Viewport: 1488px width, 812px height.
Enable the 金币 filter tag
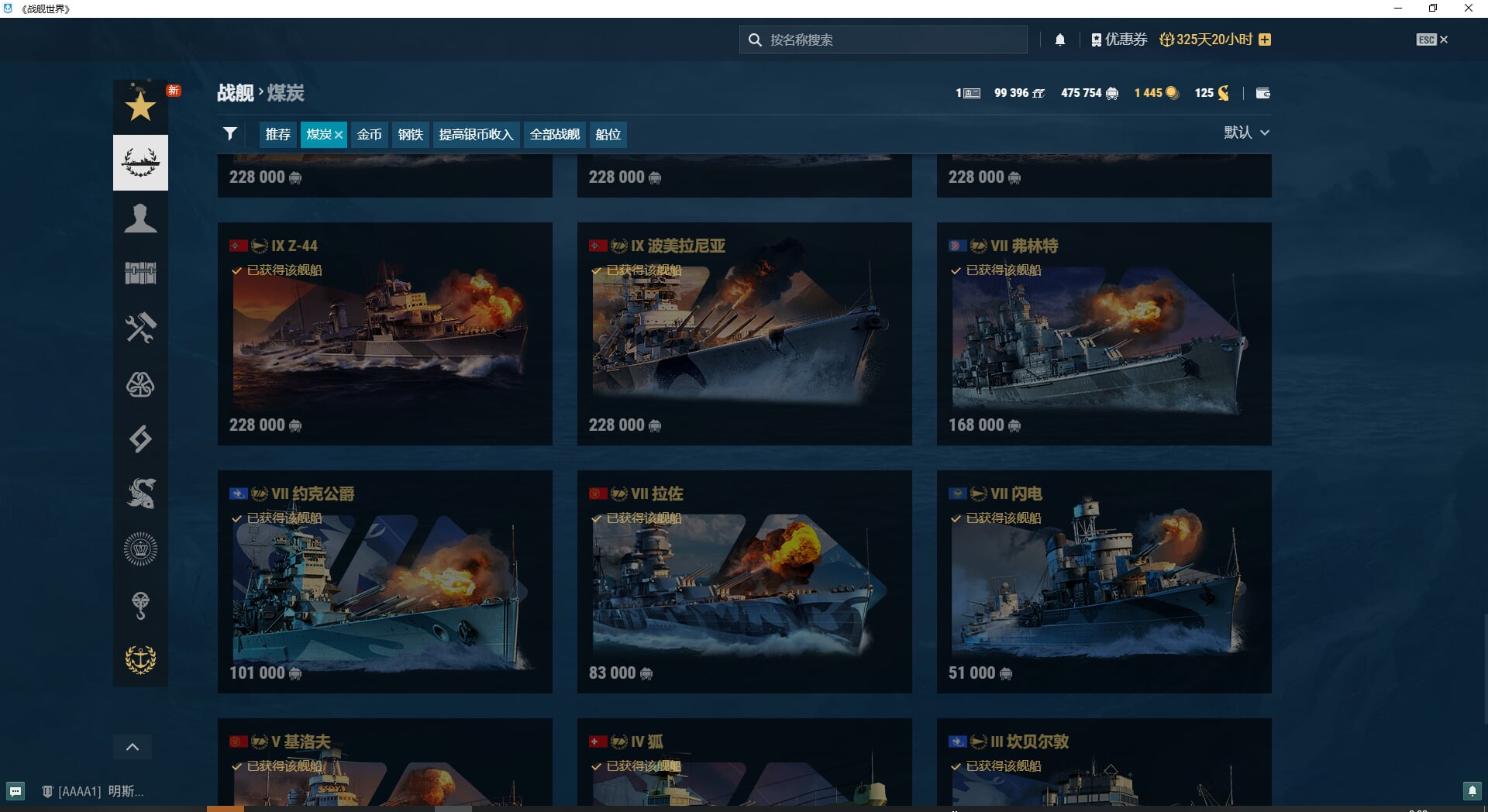coord(369,134)
